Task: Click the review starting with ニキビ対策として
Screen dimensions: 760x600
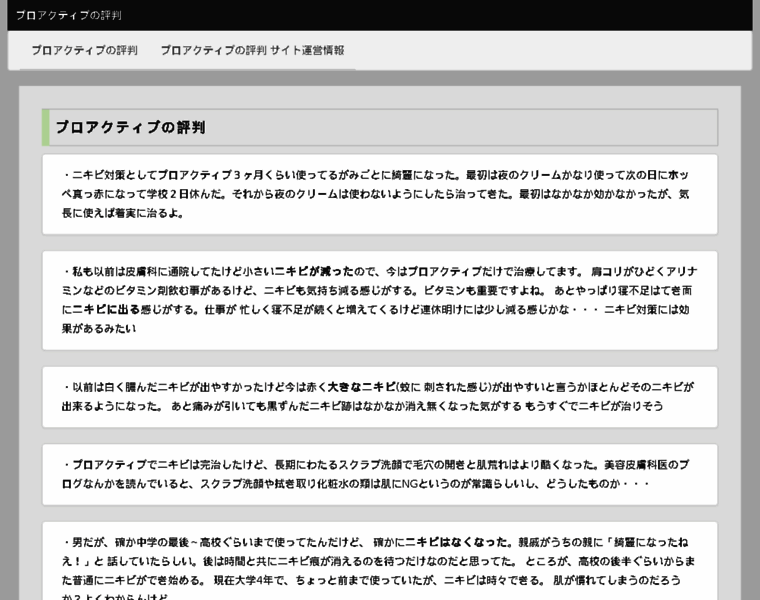Action: 380,194
